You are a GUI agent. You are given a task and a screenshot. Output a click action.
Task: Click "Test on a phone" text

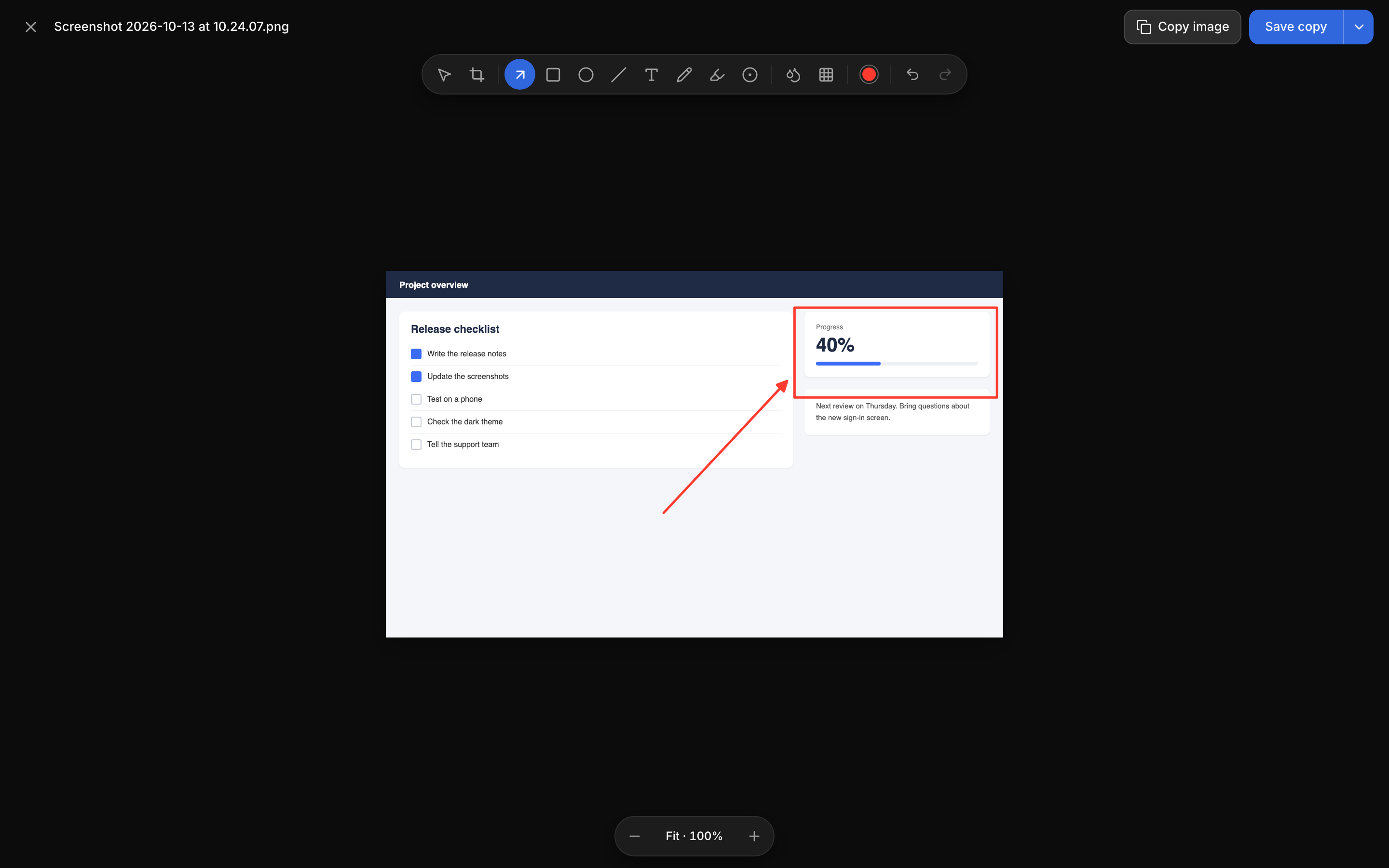(x=455, y=399)
